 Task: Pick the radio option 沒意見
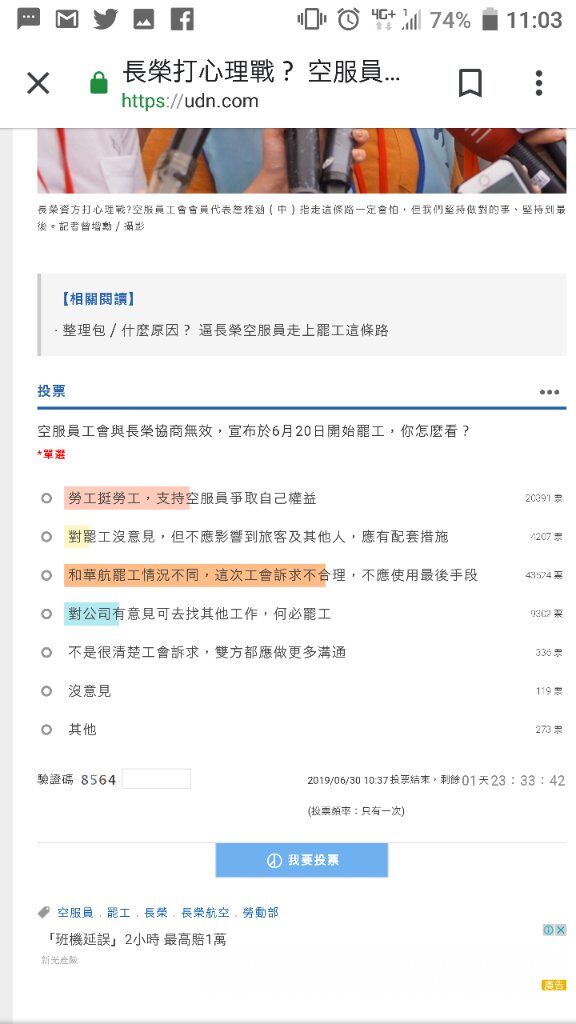46,691
